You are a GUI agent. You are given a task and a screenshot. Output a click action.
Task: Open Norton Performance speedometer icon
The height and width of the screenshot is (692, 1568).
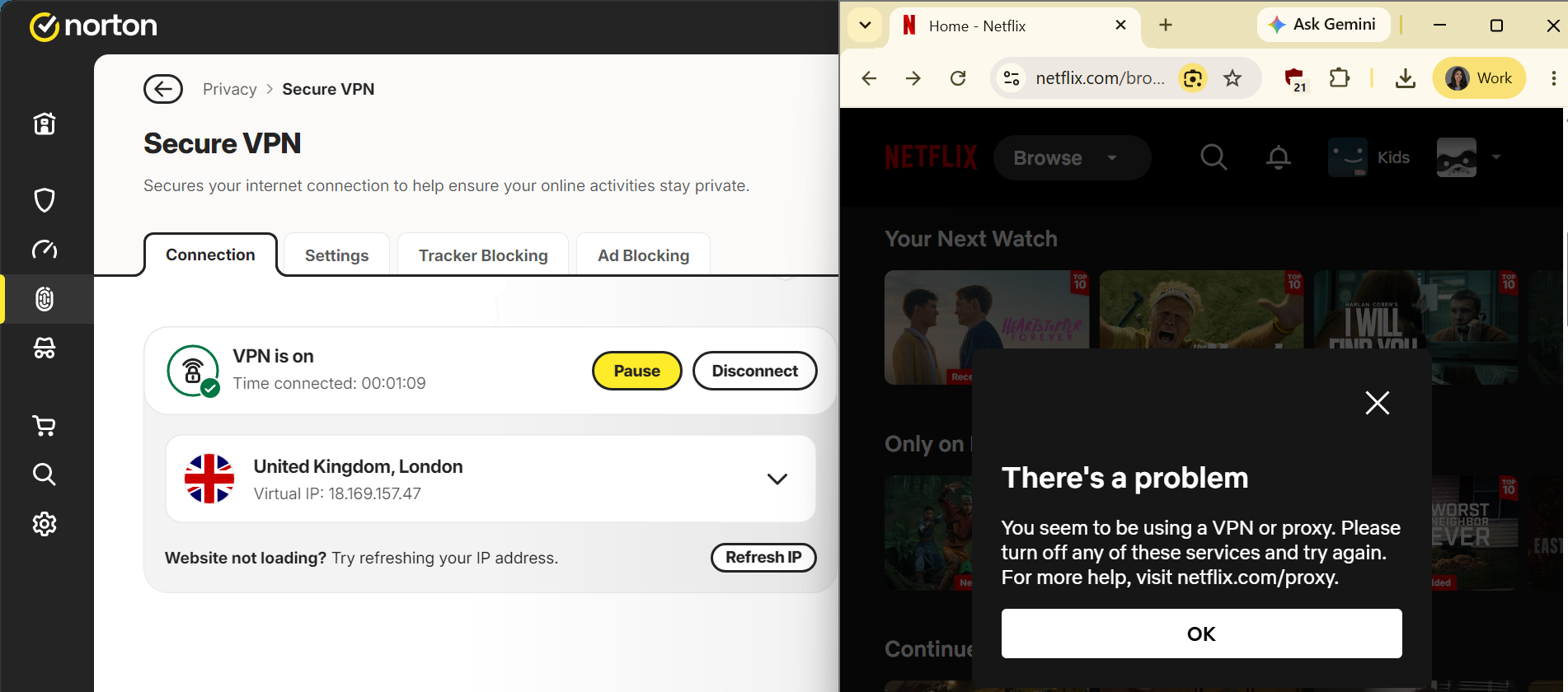click(45, 250)
